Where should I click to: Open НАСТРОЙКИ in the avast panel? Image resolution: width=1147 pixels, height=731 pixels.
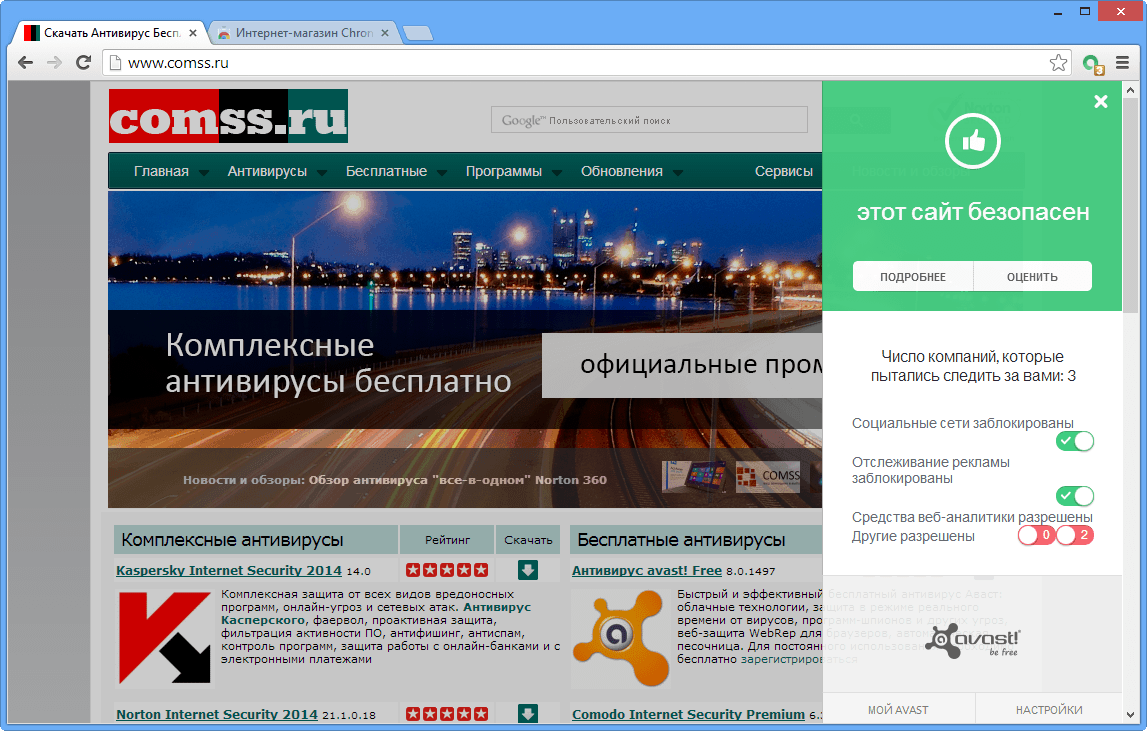click(x=1049, y=710)
